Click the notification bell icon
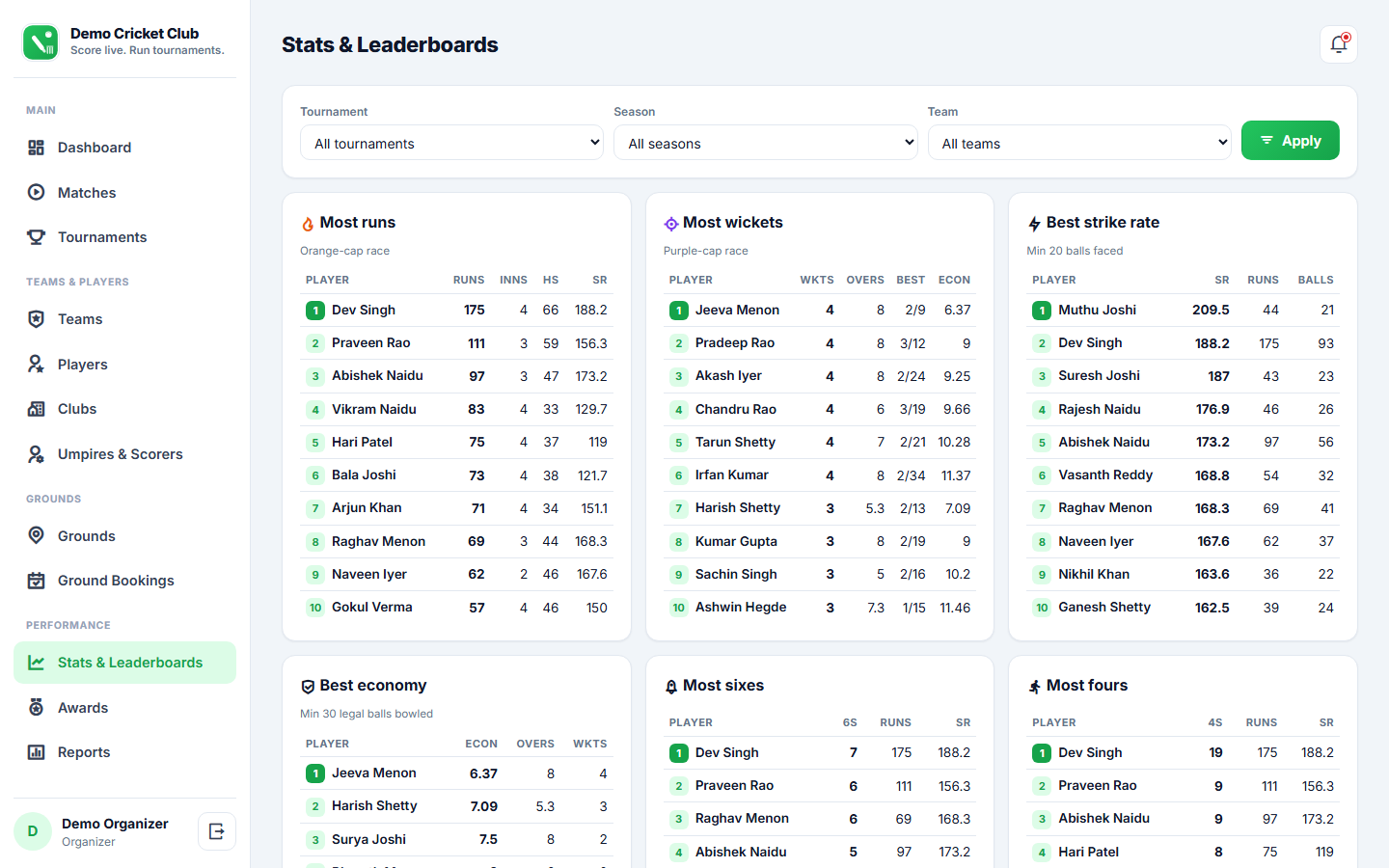 tap(1339, 44)
